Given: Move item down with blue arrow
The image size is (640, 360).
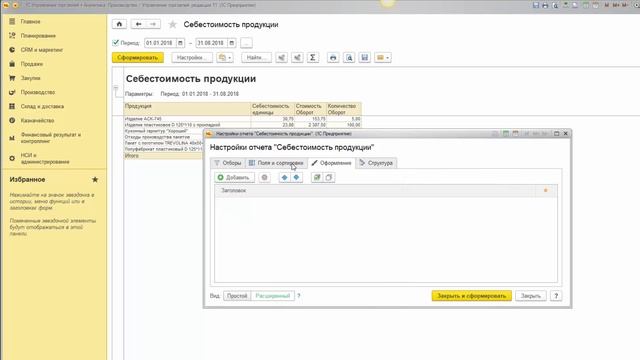Looking at the screenshot, I should 296,178.
